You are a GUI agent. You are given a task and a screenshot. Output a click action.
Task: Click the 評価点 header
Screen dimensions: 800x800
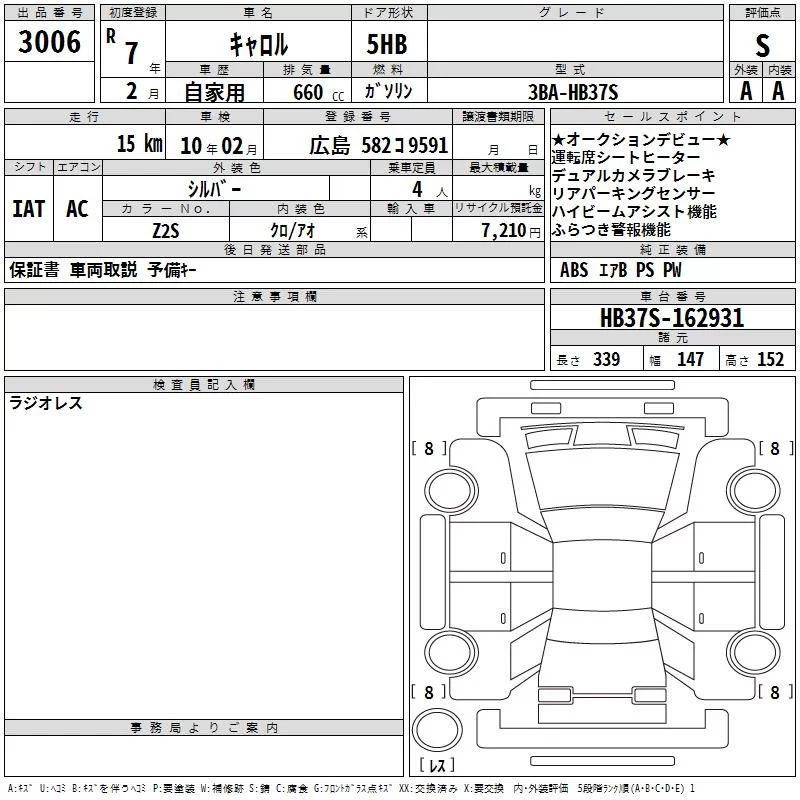pyautogui.click(x=762, y=13)
